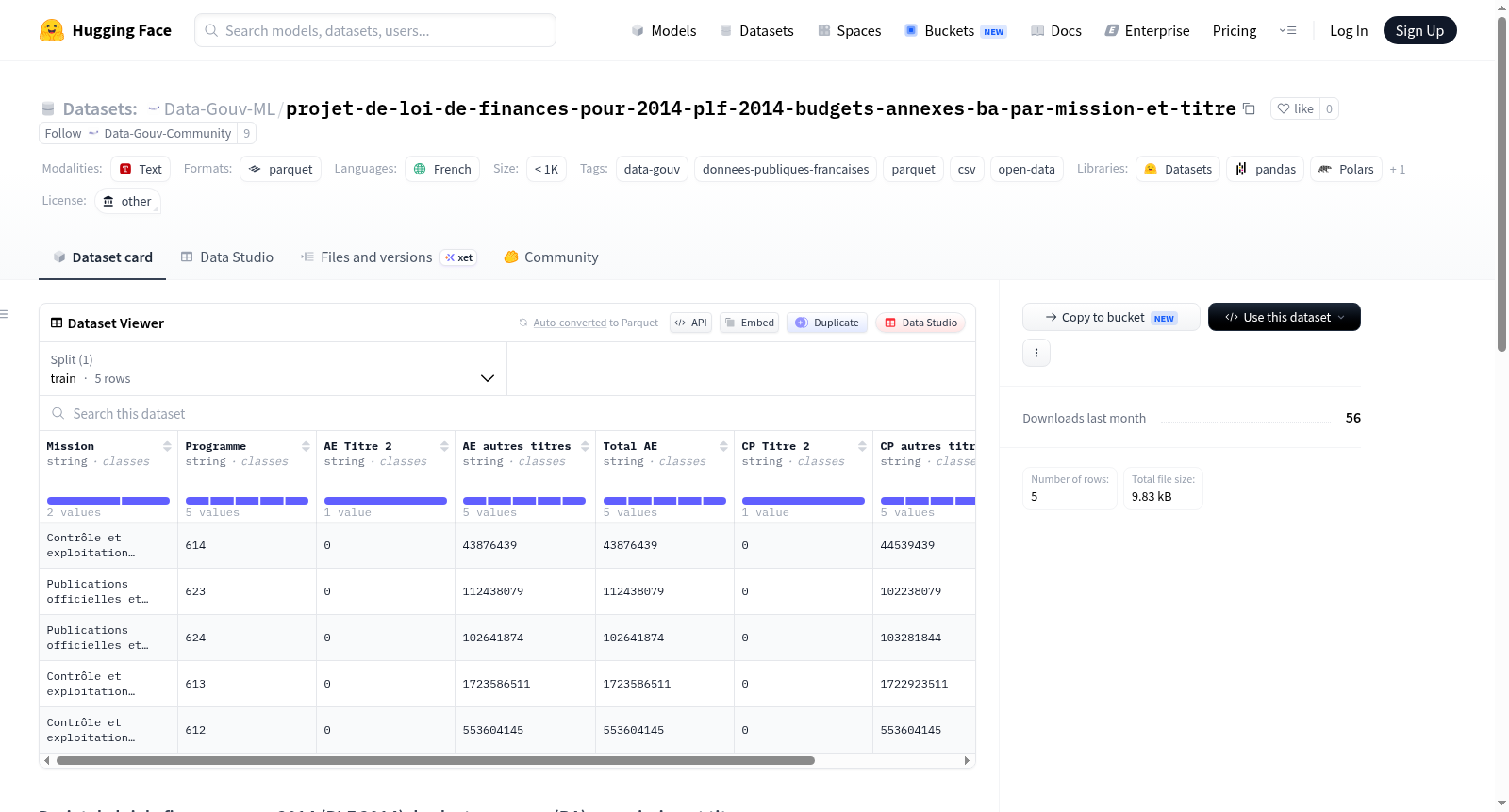Click the Programme column distribution bar
The image size is (1509, 812).
(x=247, y=501)
